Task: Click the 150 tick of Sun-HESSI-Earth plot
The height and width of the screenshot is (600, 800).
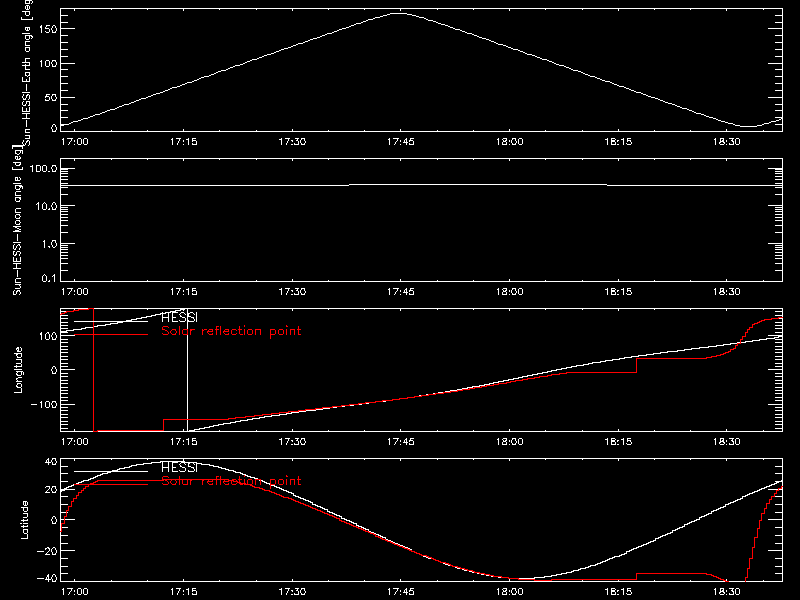Action: click(x=47, y=29)
